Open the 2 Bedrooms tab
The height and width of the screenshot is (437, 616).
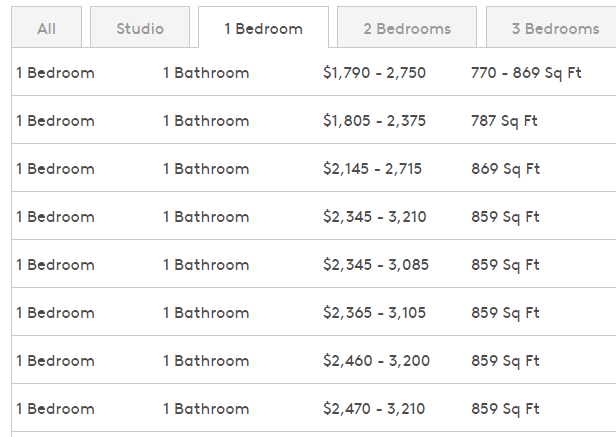click(x=407, y=27)
